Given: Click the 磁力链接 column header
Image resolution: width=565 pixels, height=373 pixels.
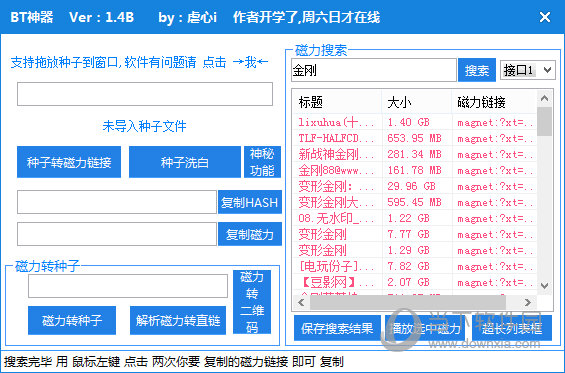Looking at the screenshot, I should pyautogui.click(x=494, y=102).
